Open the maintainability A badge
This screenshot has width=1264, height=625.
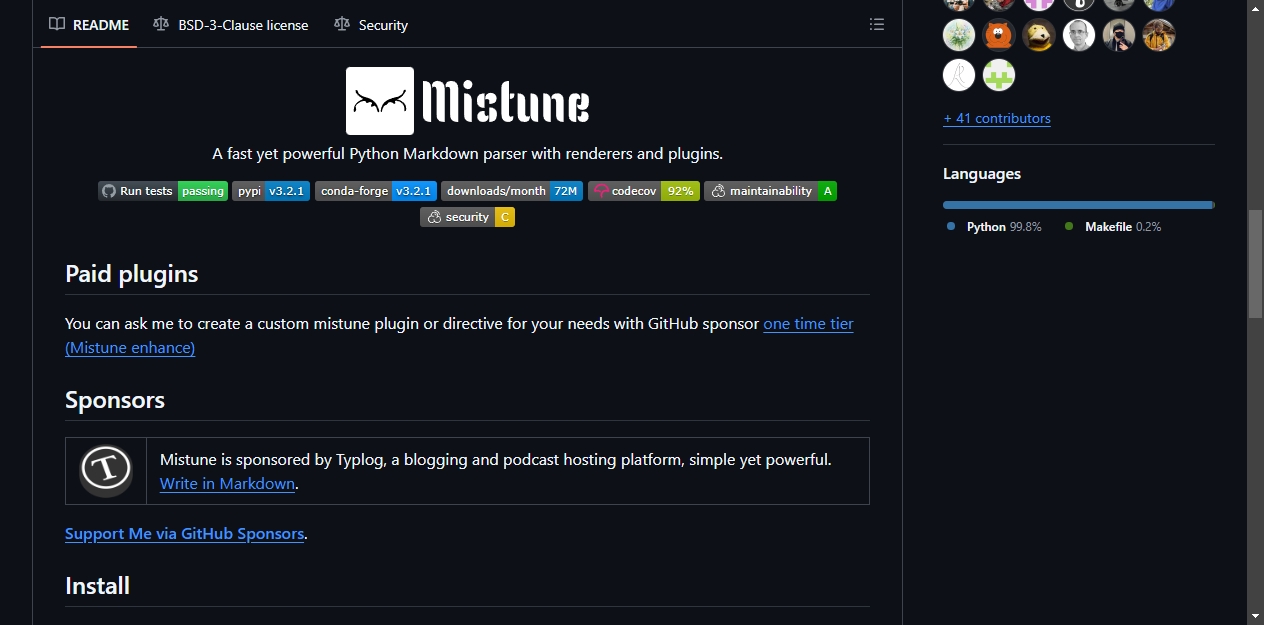tap(770, 191)
